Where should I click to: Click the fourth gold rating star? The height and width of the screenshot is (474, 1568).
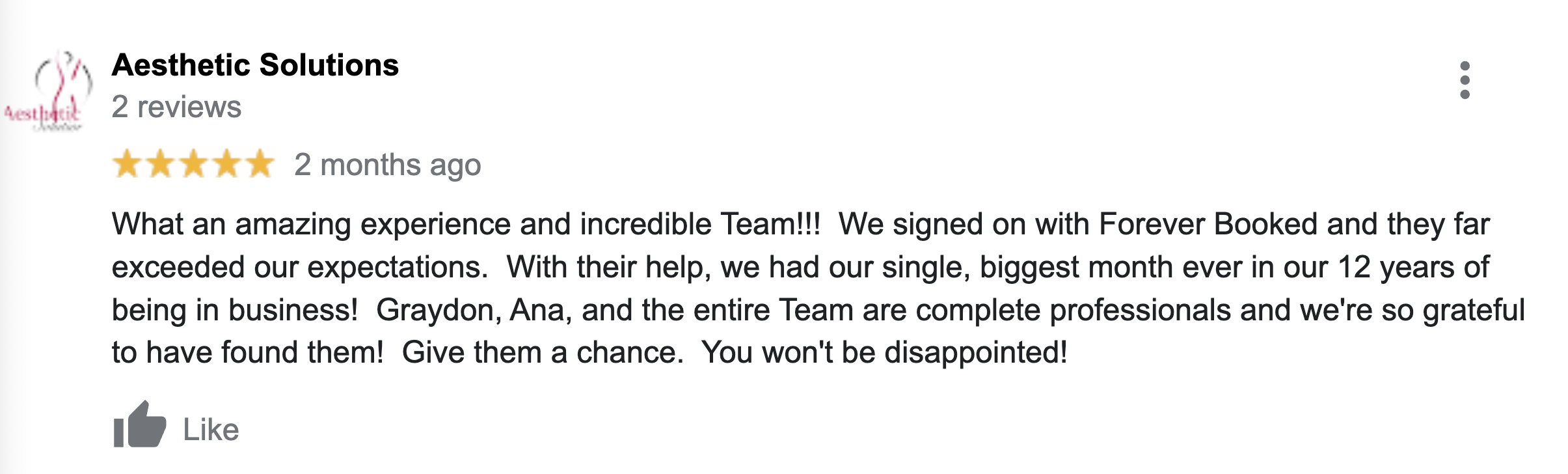(227, 163)
